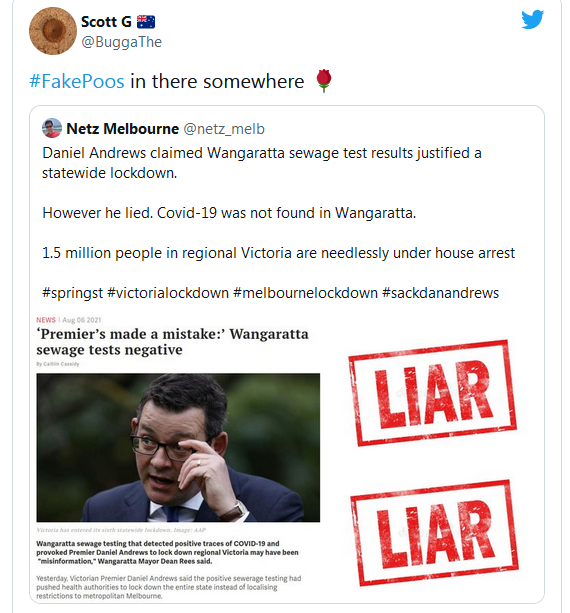Click the quoted tweet text about Wangaratta

point(278,222)
